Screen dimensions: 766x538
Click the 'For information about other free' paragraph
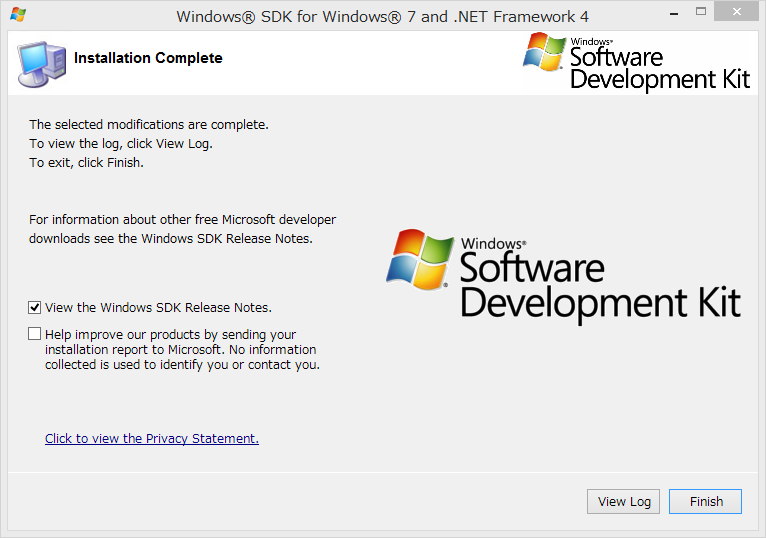(x=182, y=229)
